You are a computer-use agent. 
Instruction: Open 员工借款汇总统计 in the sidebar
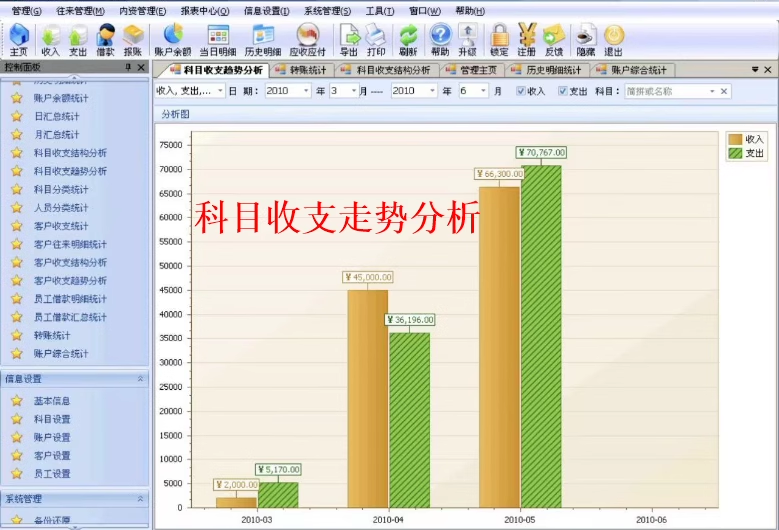coord(70,317)
